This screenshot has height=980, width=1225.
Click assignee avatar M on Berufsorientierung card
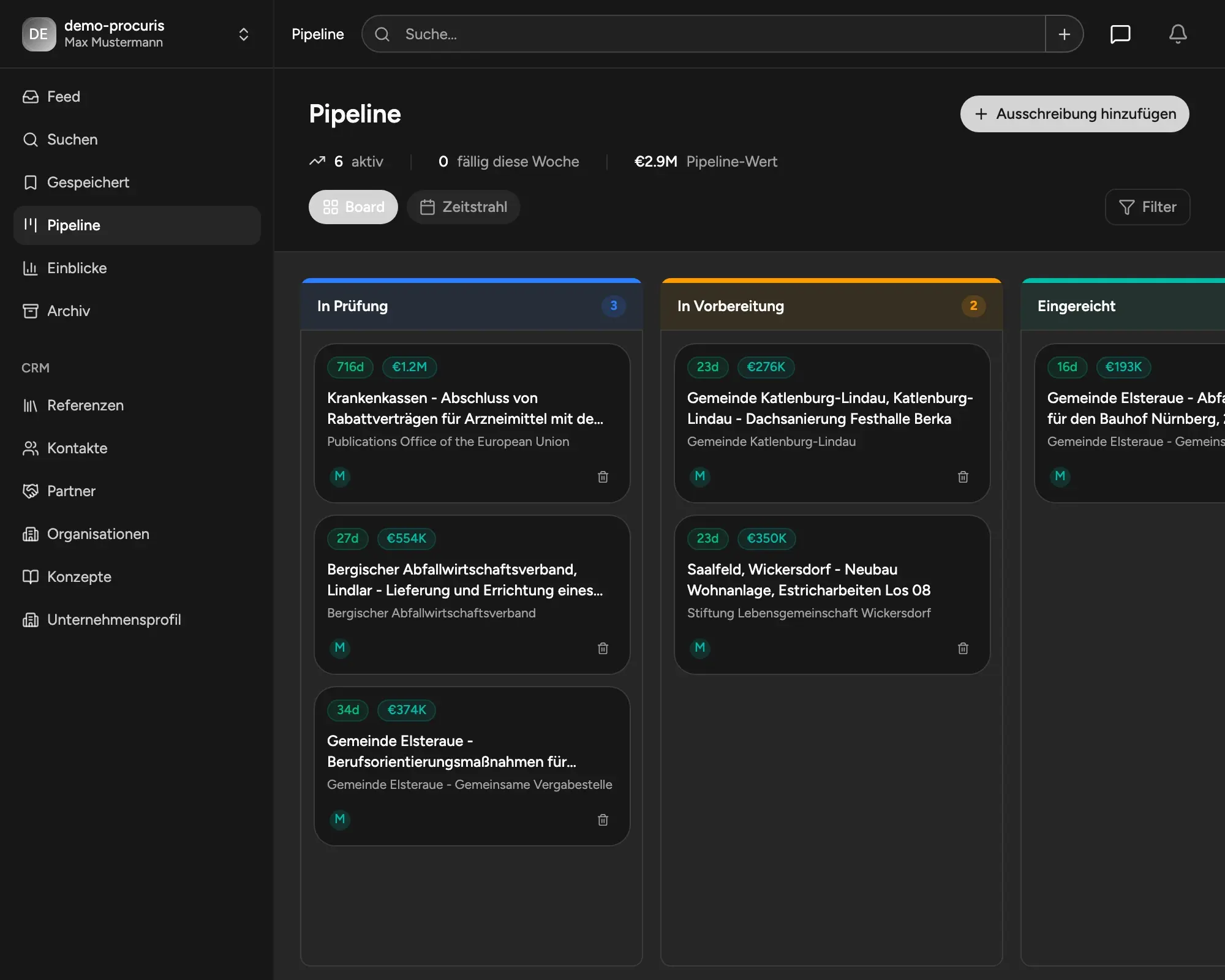(x=340, y=820)
